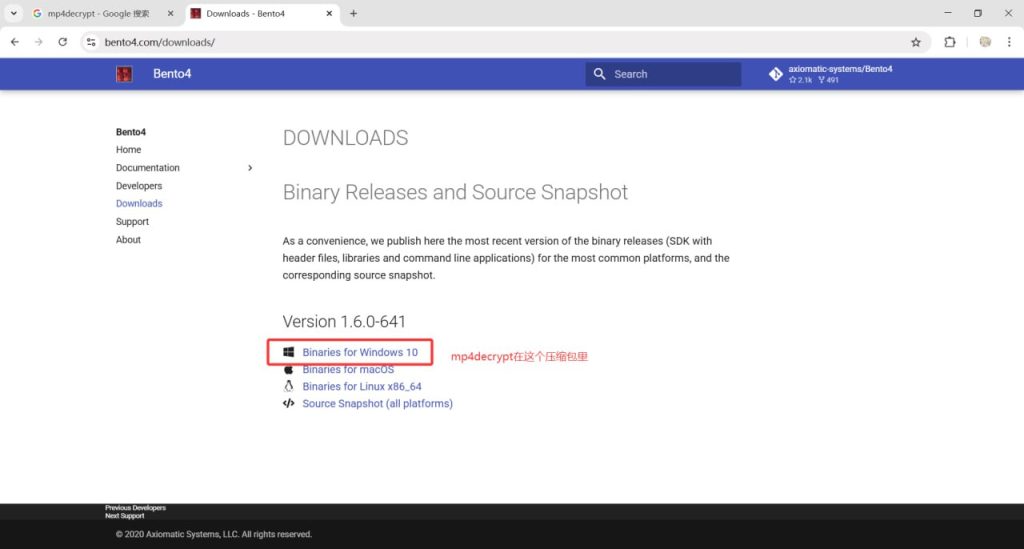Open Support in the sidebar
Viewport: 1024px width, 549px height.
click(x=133, y=221)
